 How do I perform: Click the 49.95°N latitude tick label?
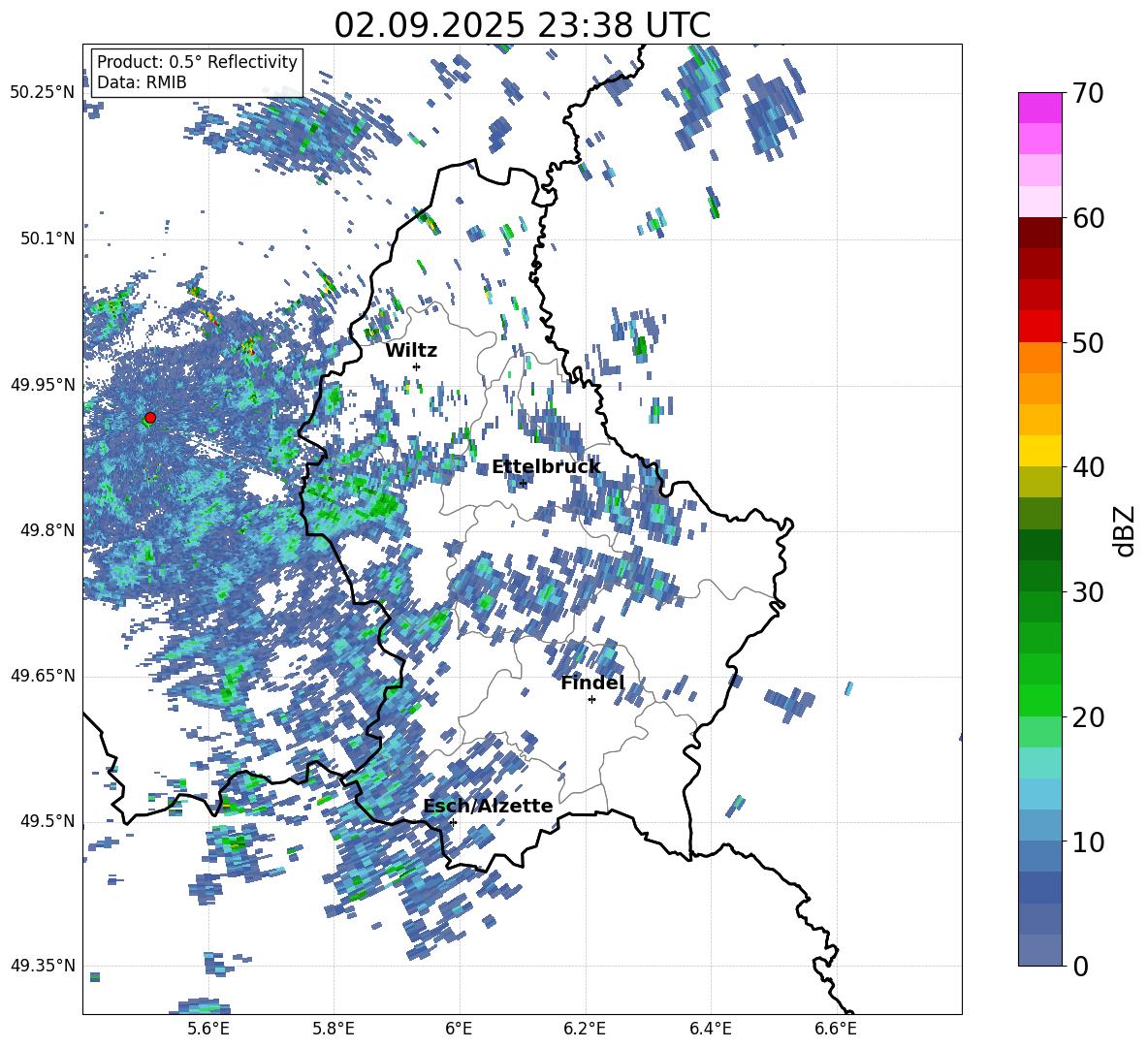(x=42, y=384)
